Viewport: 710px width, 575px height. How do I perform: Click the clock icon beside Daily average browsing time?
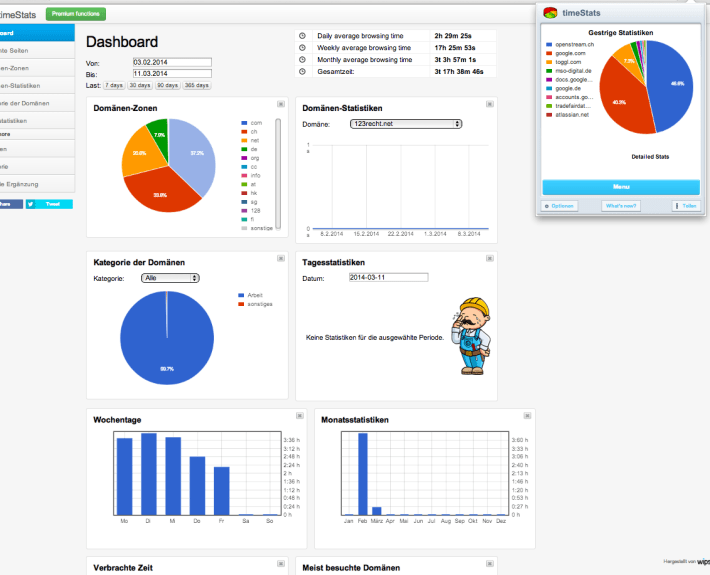(302, 35)
